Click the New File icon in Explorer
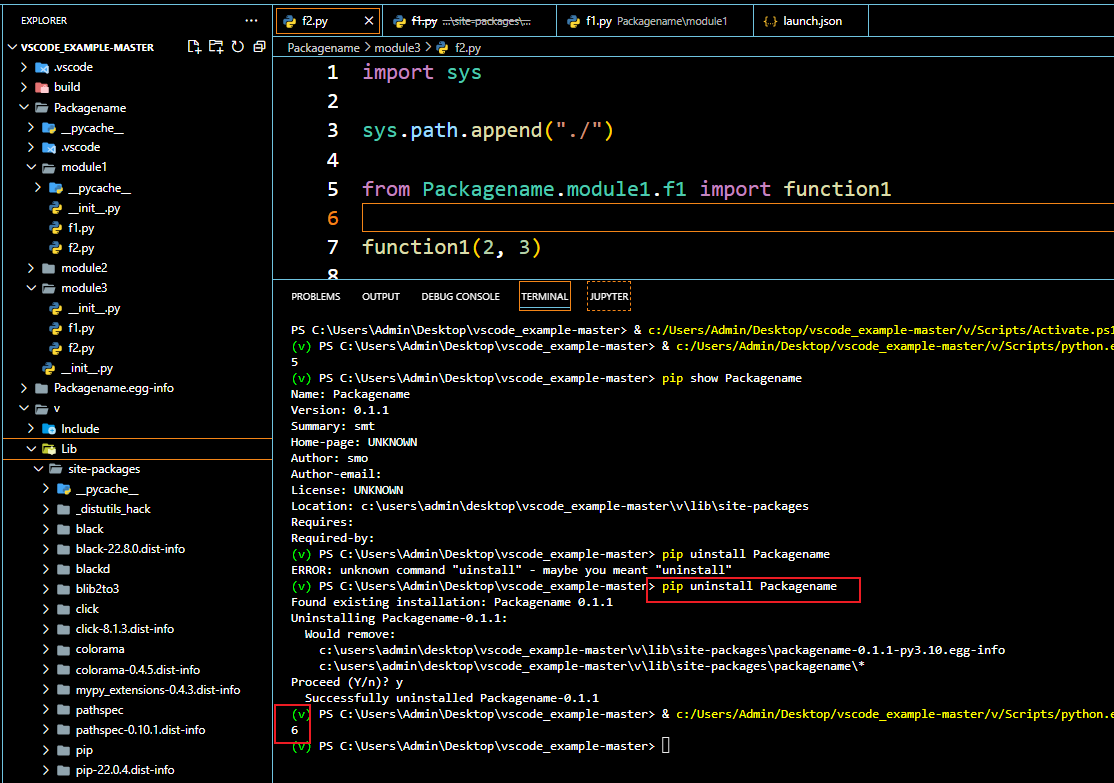Screen dimensions: 1114x783 [194, 47]
